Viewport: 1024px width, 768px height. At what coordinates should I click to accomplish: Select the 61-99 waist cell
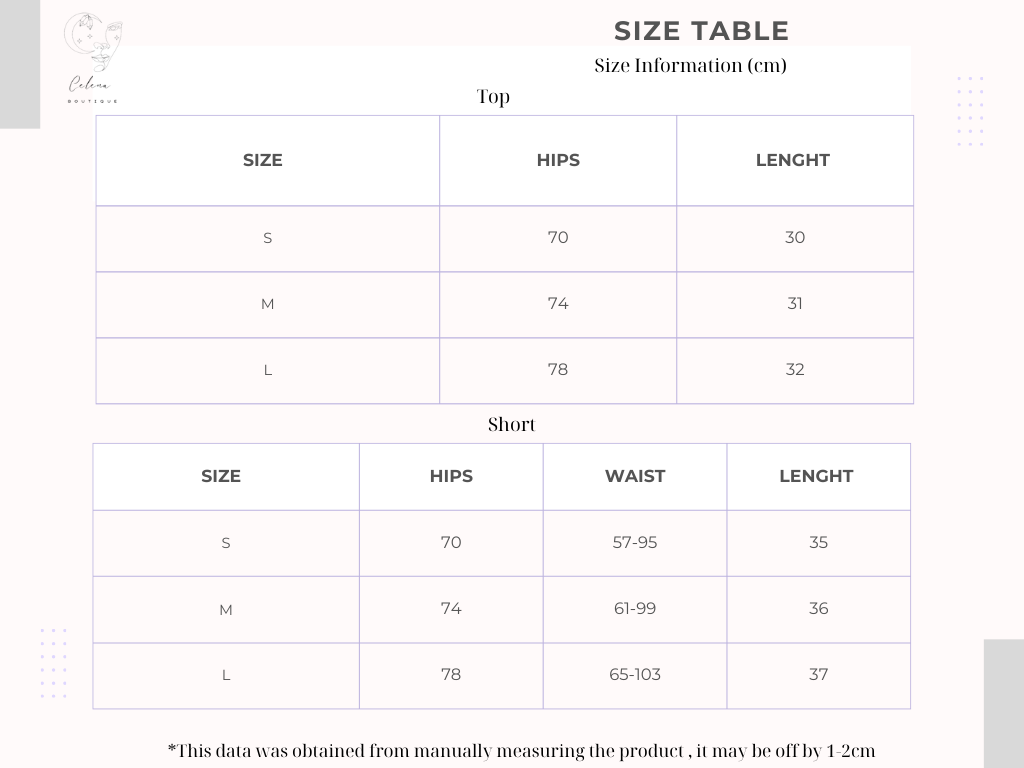point(635,608)
